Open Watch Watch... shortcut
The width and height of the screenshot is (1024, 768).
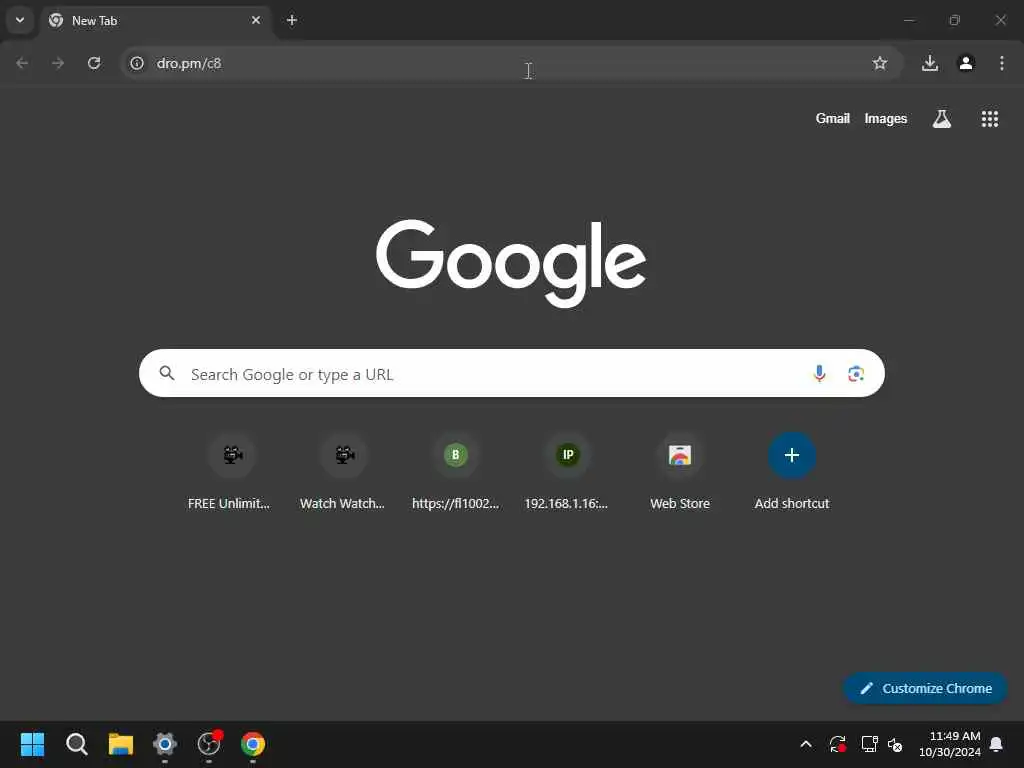342,472
